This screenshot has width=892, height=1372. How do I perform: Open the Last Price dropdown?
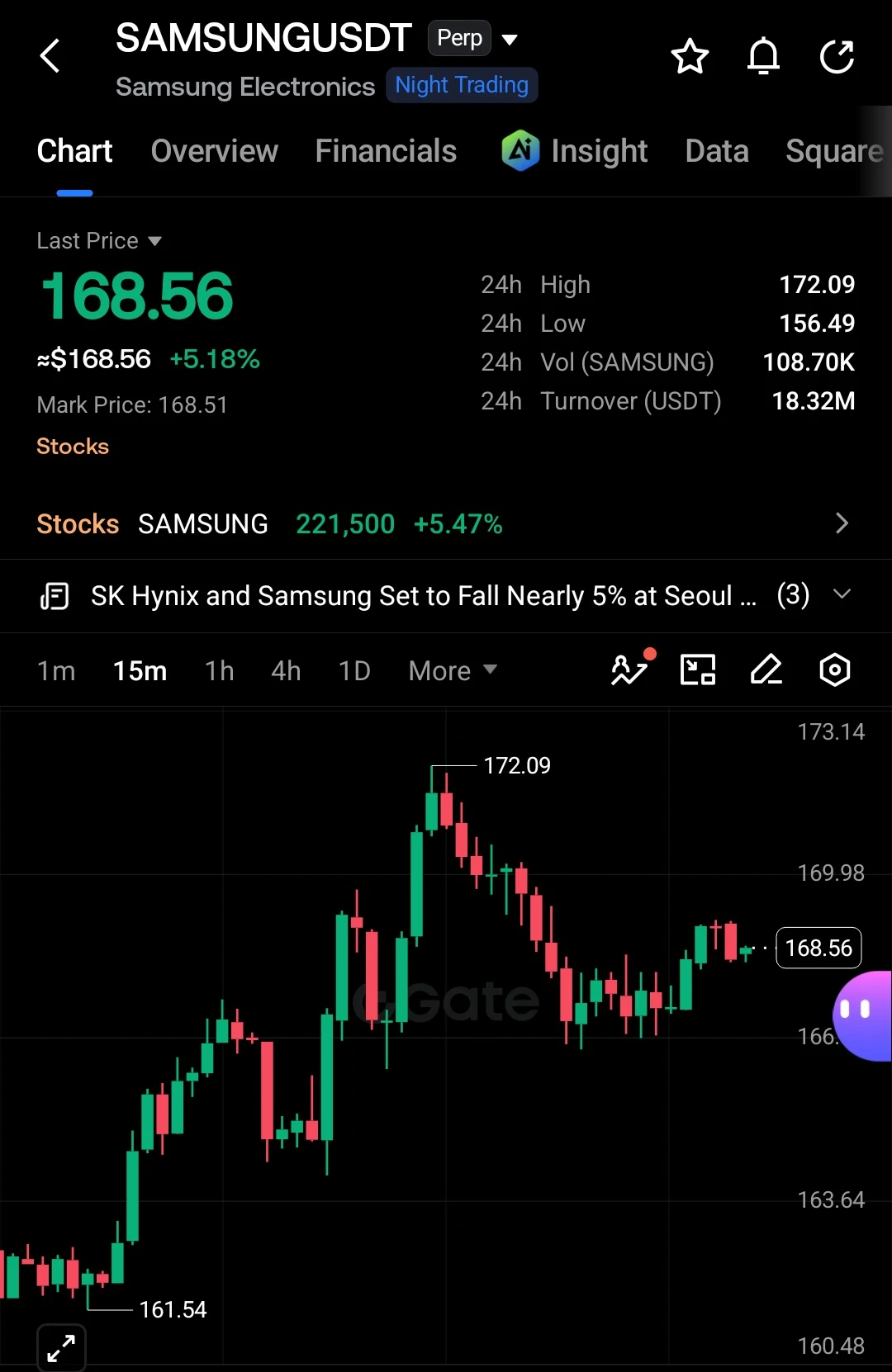click(99, 240)
